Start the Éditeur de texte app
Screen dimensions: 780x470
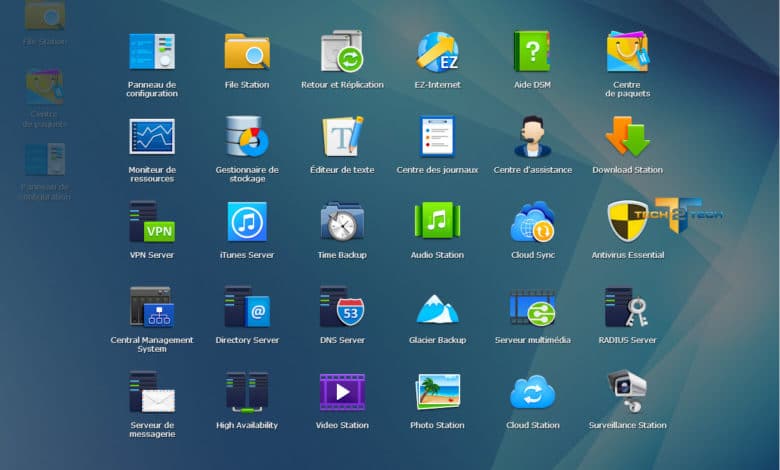click(x=342, y=136)
